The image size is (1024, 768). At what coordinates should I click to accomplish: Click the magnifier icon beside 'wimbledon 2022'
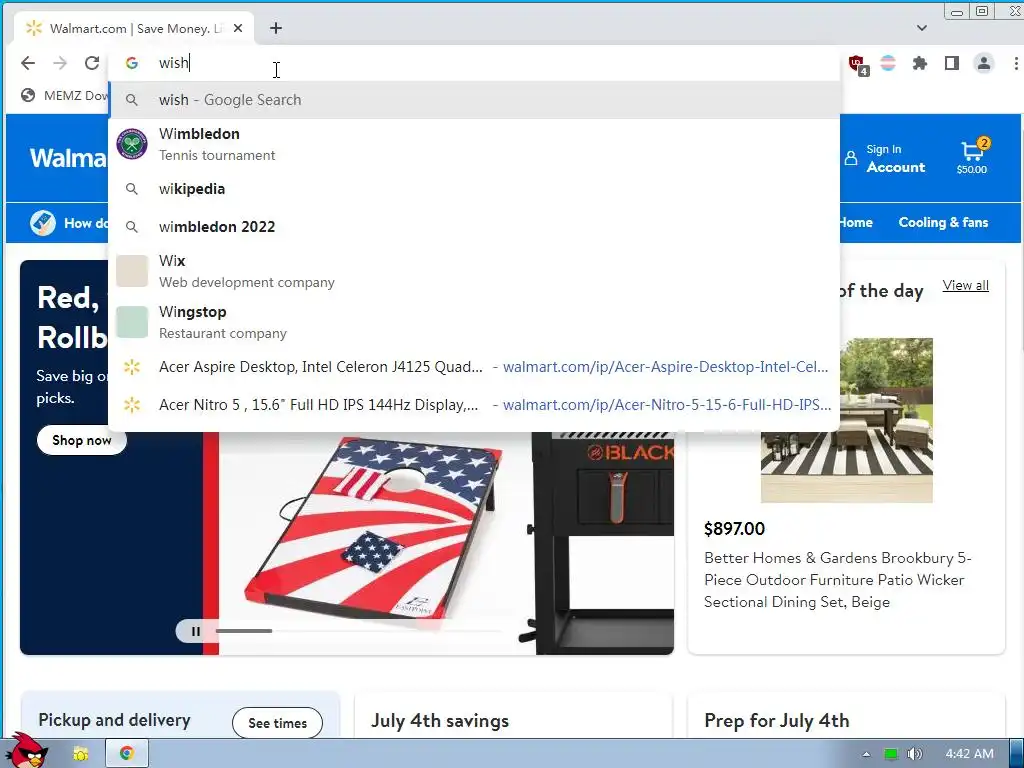pyautogui.click(x=132, y=227)
